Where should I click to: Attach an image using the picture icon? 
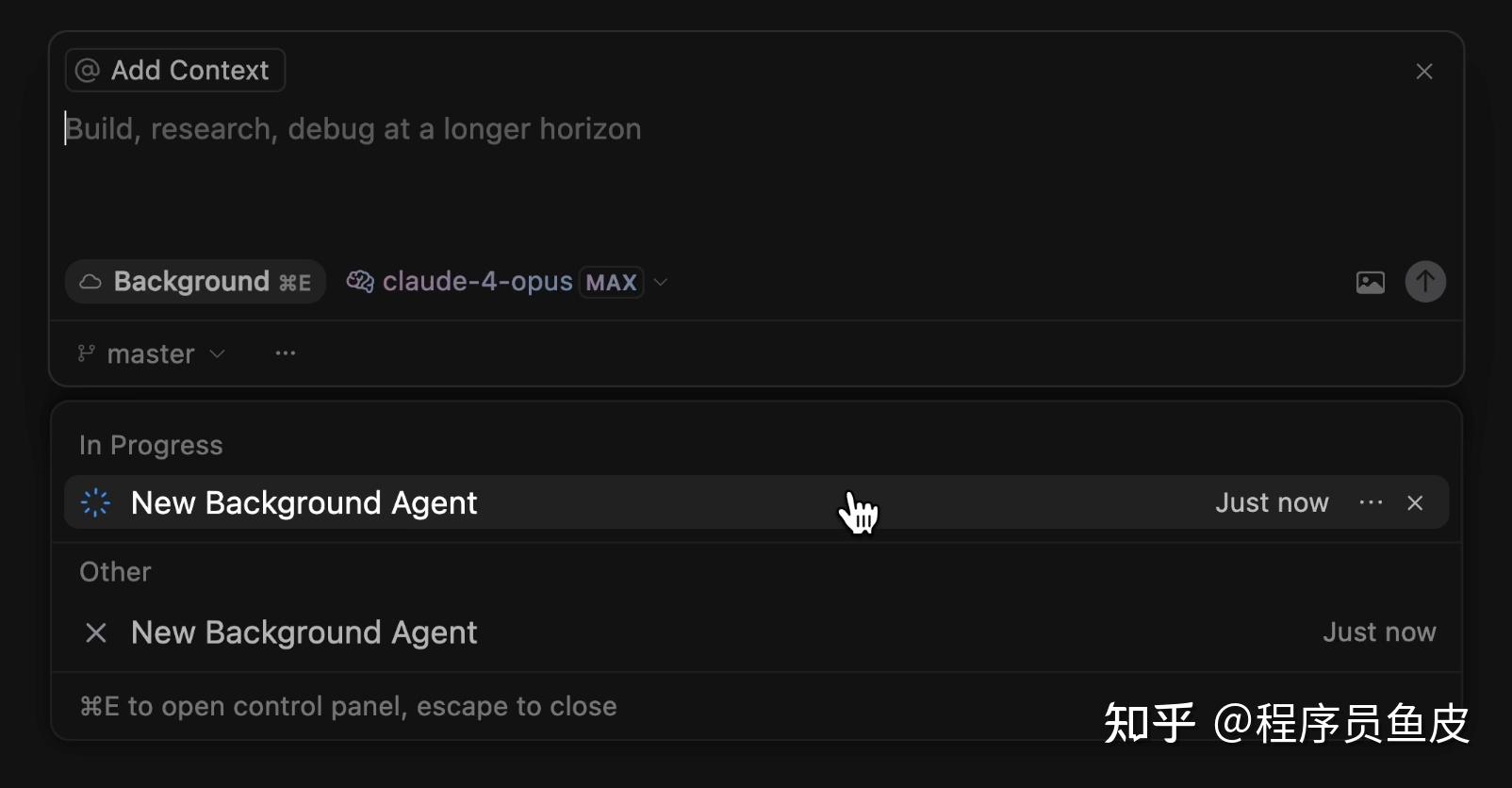1370,282
